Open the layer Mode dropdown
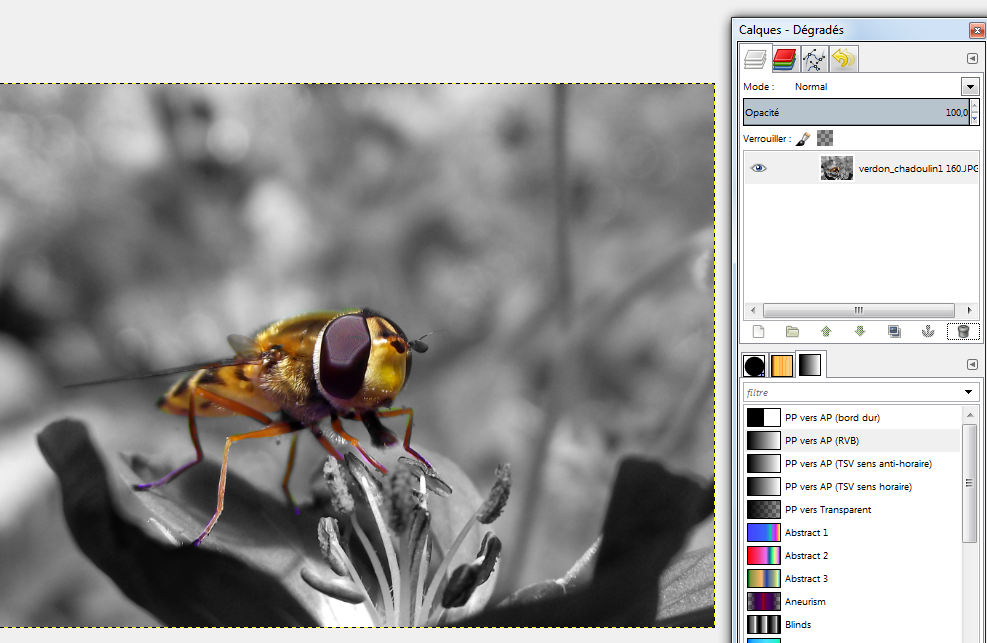The height and width of the screenshot is (643, 987). click(x=970, y=87)
